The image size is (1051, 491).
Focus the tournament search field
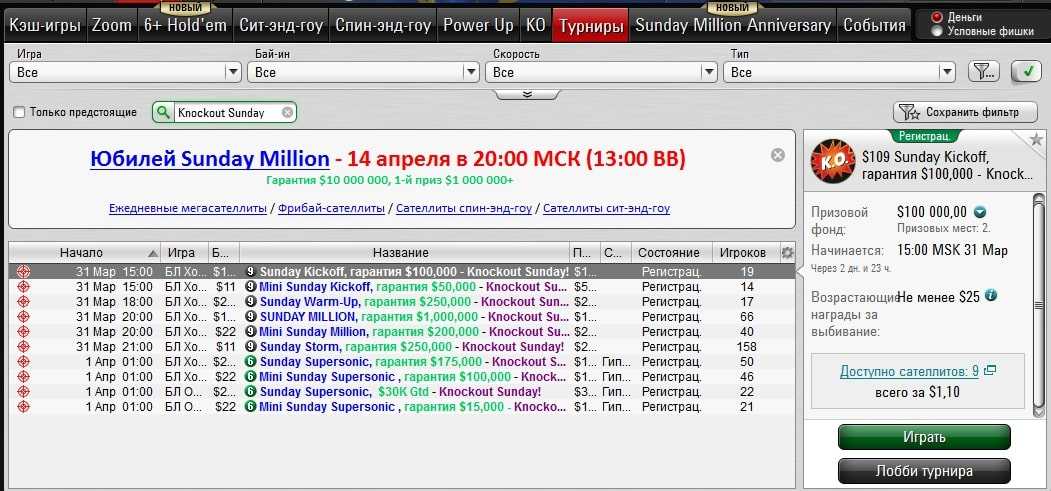[x=226, y=113]
